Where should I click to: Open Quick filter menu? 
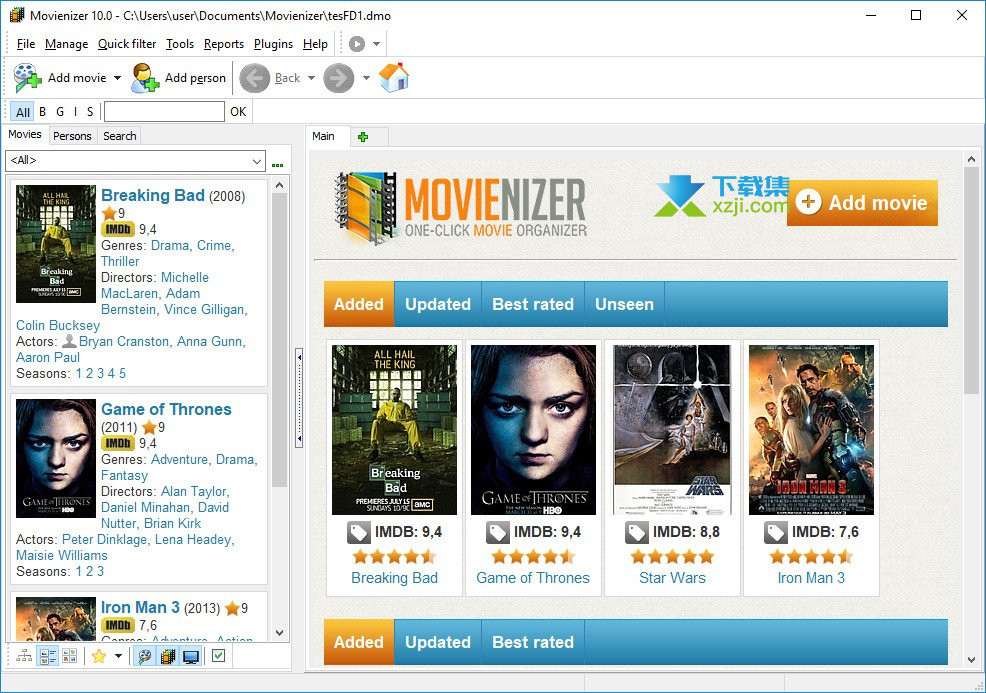pos(127,44)
